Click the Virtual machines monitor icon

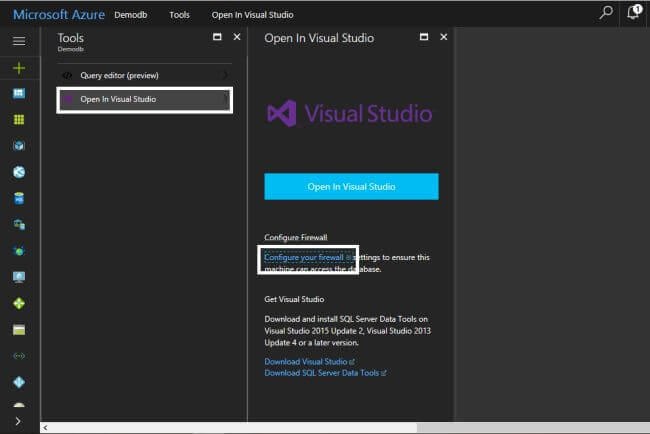pos(19,277)
